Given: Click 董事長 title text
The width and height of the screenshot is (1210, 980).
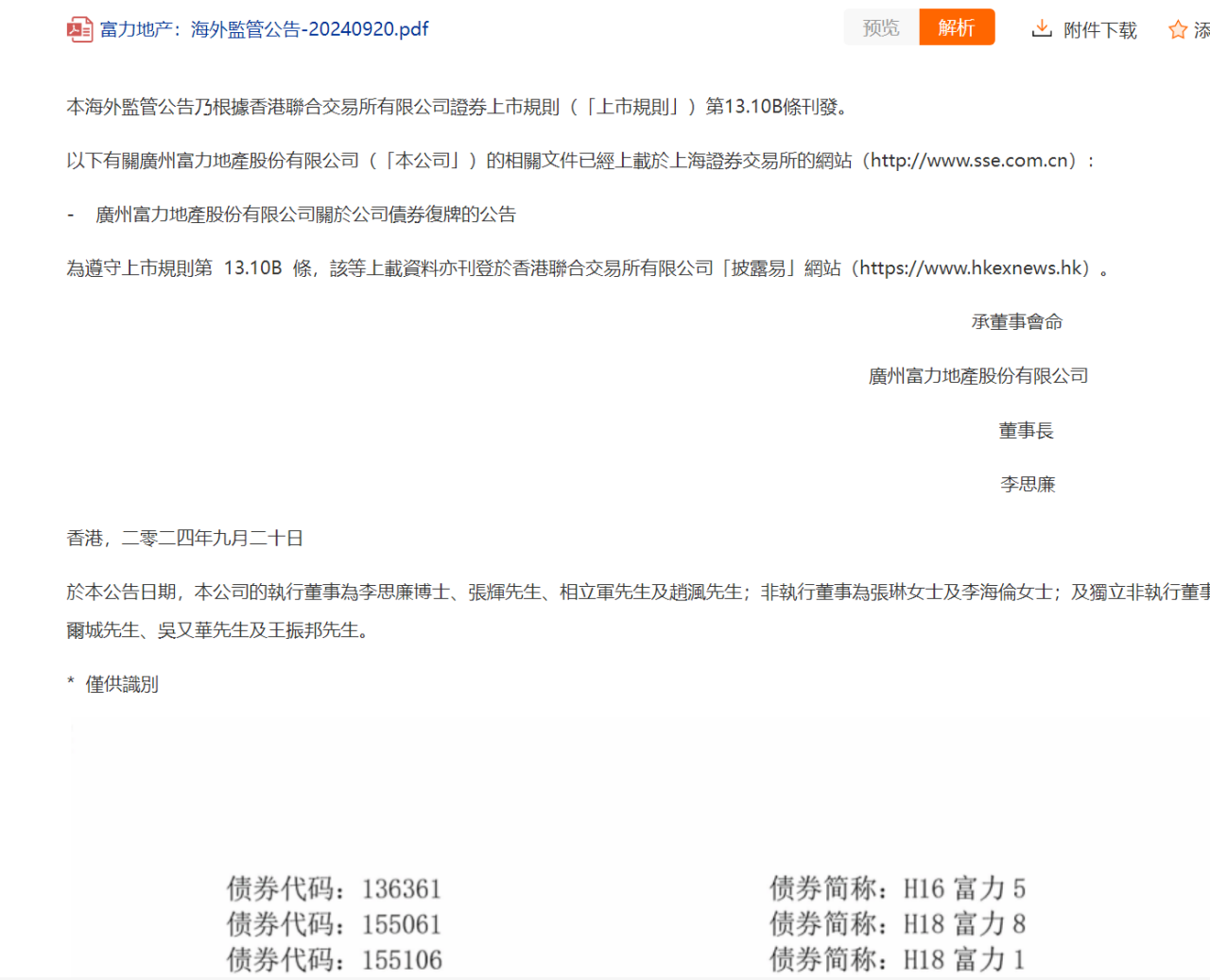Looking at the screenshot, I should [x=1026, y=431].
